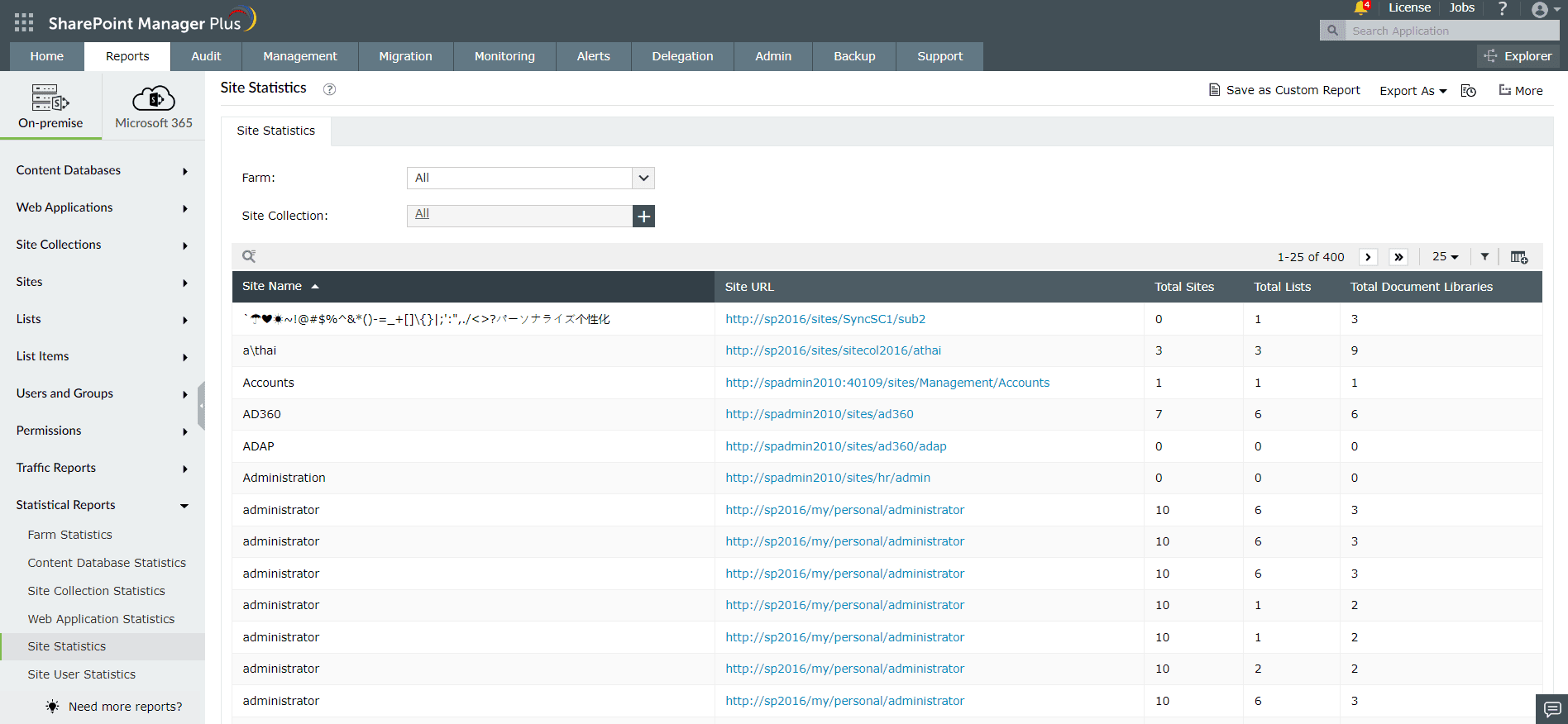Expand the List Items menu
Image resolution: width=1568 pixels, height=724 pixels.
point(103,356)
